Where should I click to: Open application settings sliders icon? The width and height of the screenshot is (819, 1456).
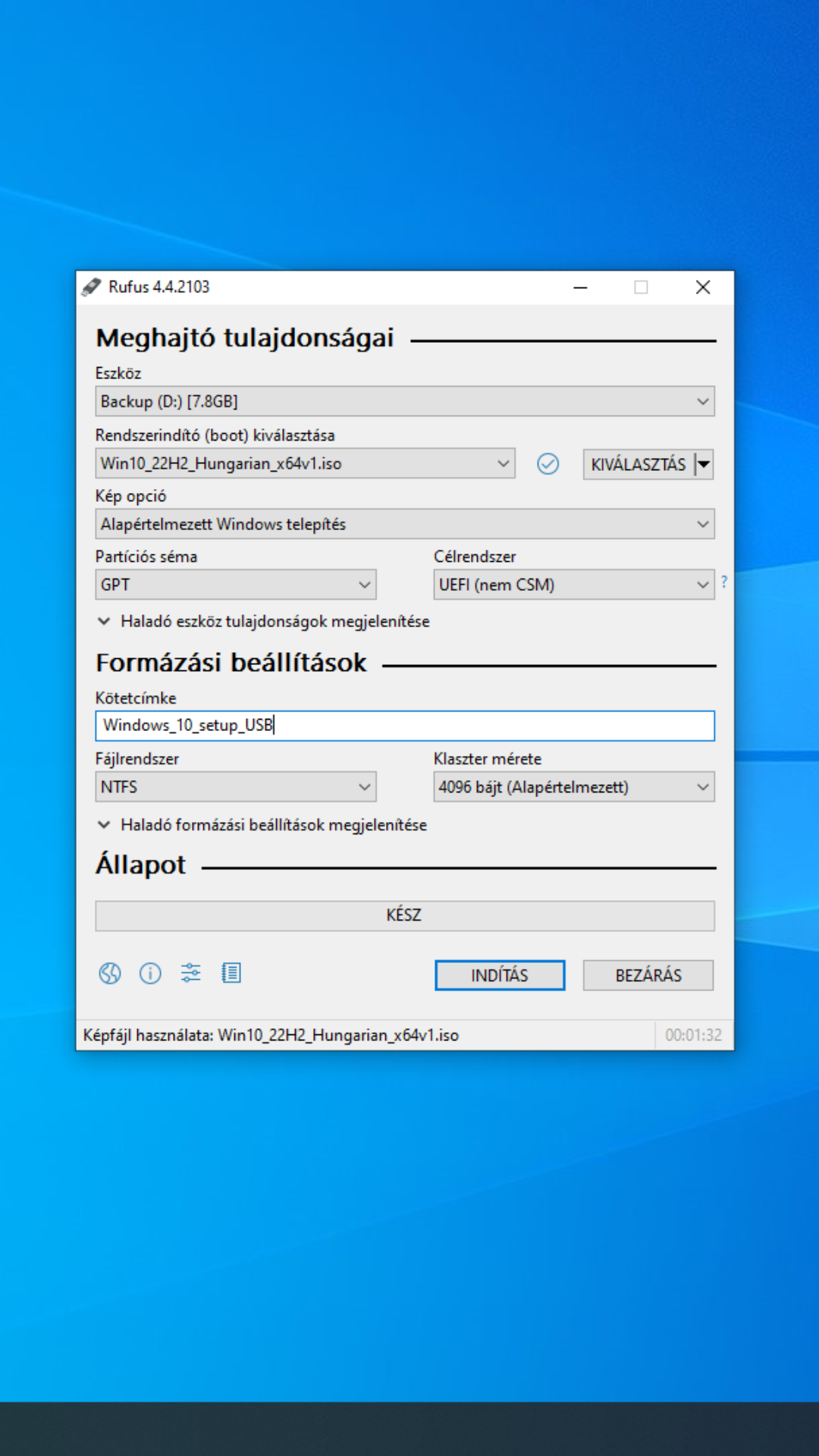pos(190,973)
